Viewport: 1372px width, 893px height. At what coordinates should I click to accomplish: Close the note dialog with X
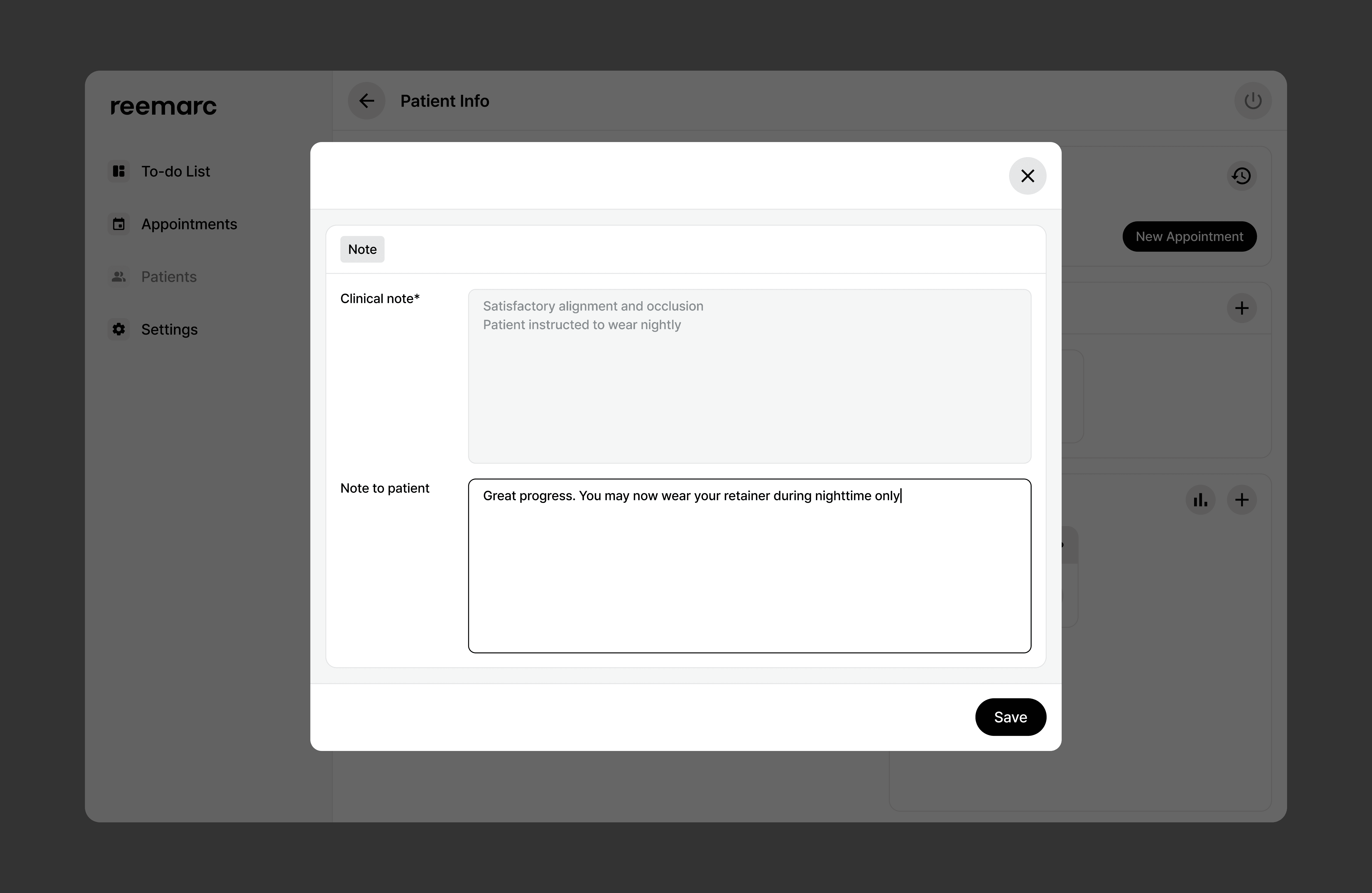click(1027, 176)
